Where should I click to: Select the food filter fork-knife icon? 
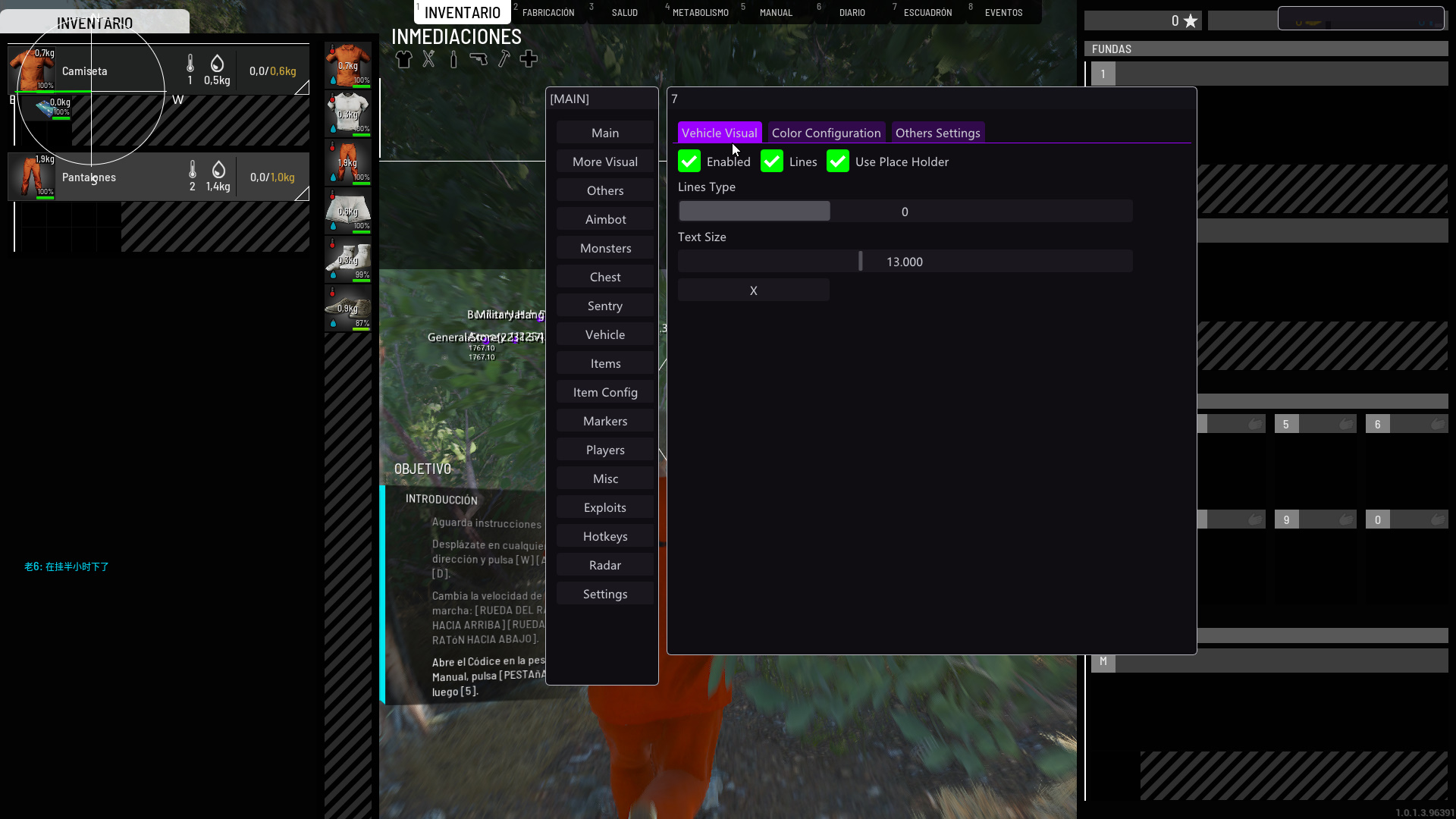428,59
